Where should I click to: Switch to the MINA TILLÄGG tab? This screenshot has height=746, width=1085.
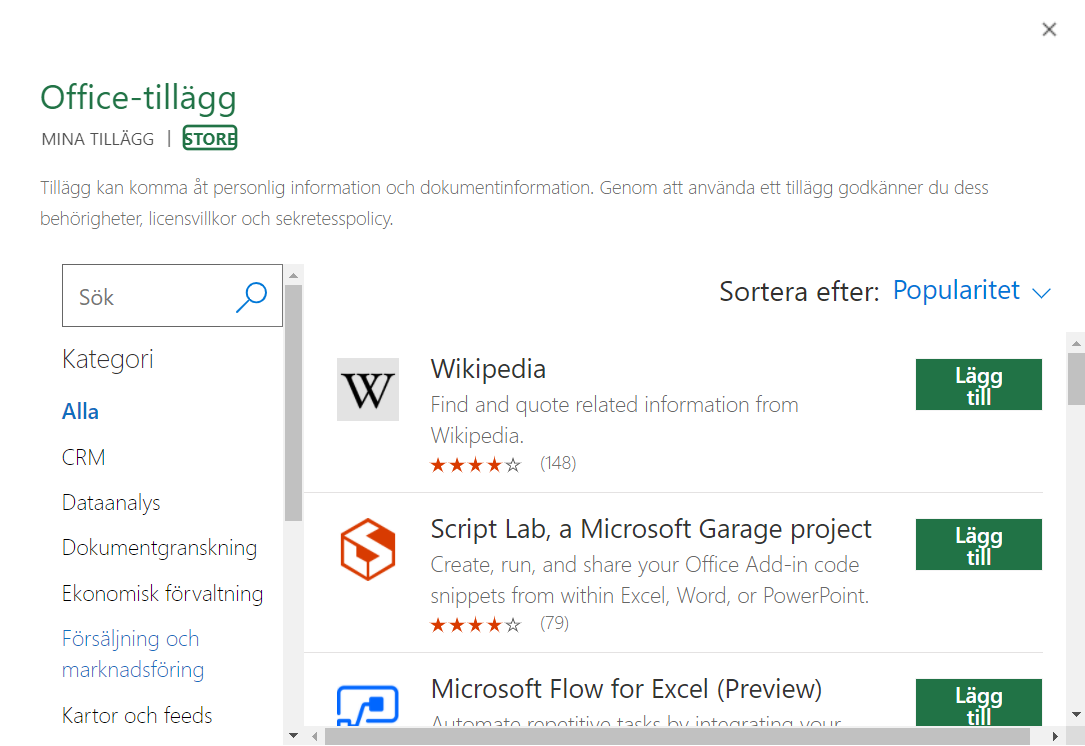tap(98, 139)
